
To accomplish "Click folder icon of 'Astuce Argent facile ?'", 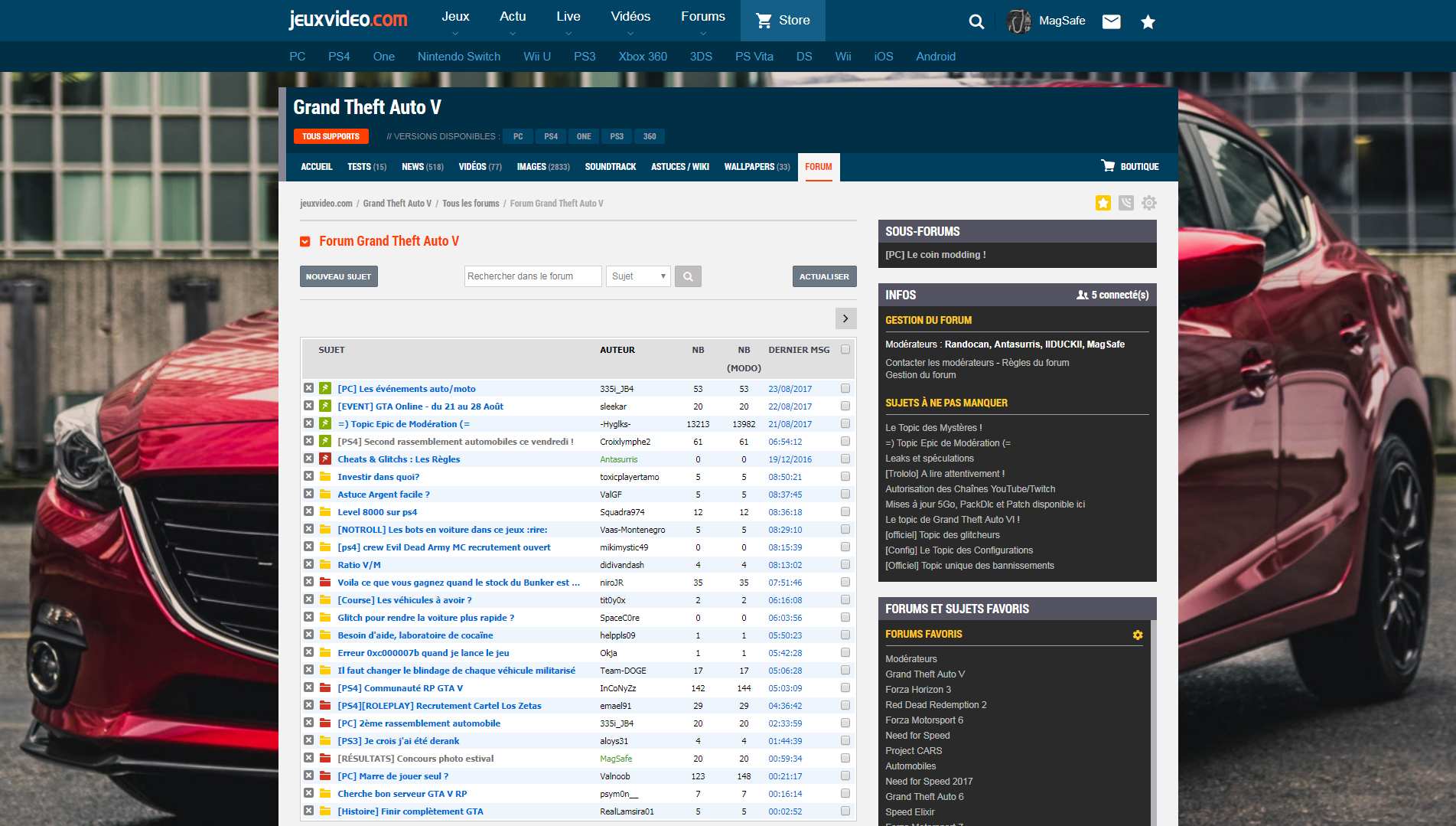I will 325,494.
